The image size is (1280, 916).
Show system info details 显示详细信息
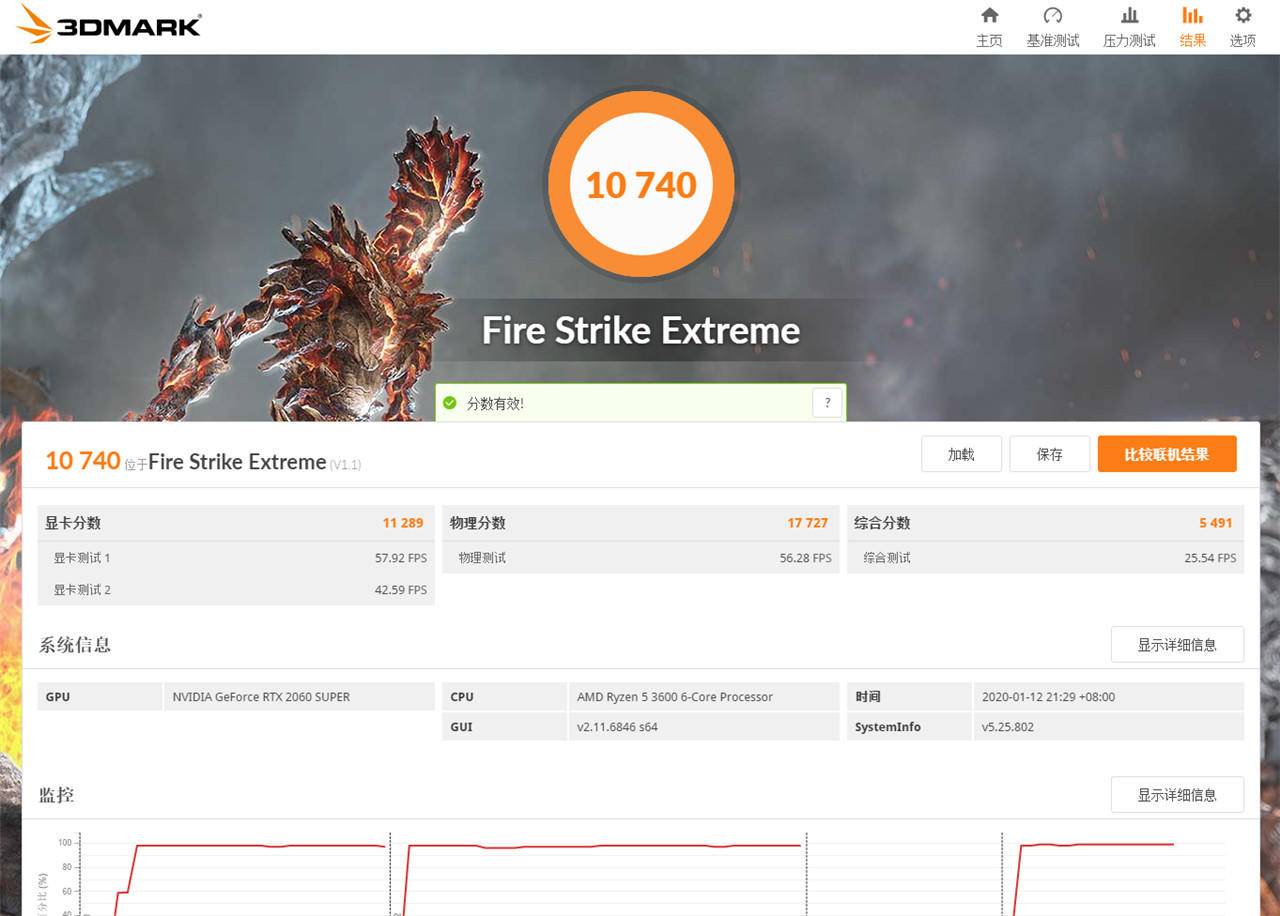(1177, 645)
